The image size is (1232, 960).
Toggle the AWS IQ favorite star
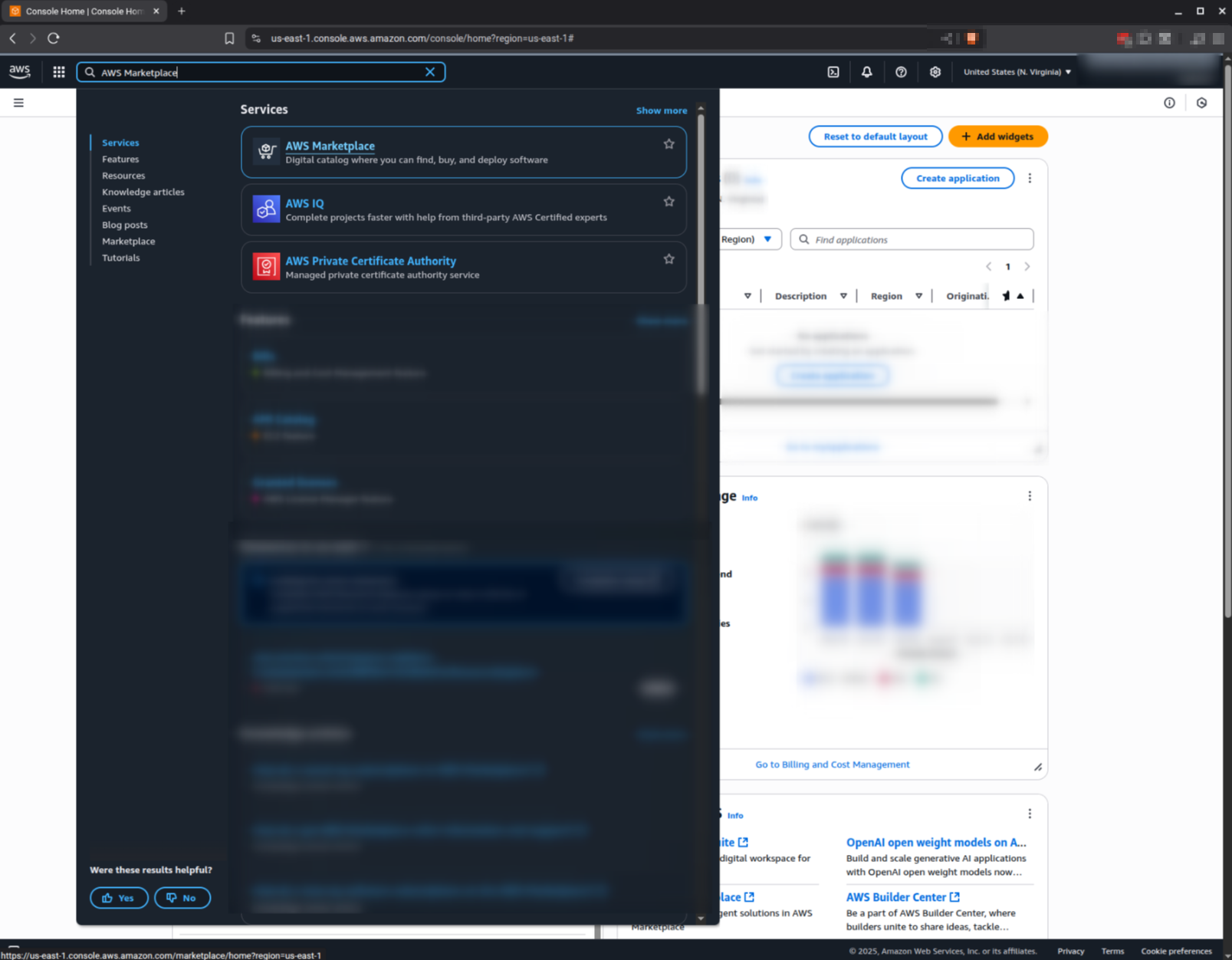point(669,202)
